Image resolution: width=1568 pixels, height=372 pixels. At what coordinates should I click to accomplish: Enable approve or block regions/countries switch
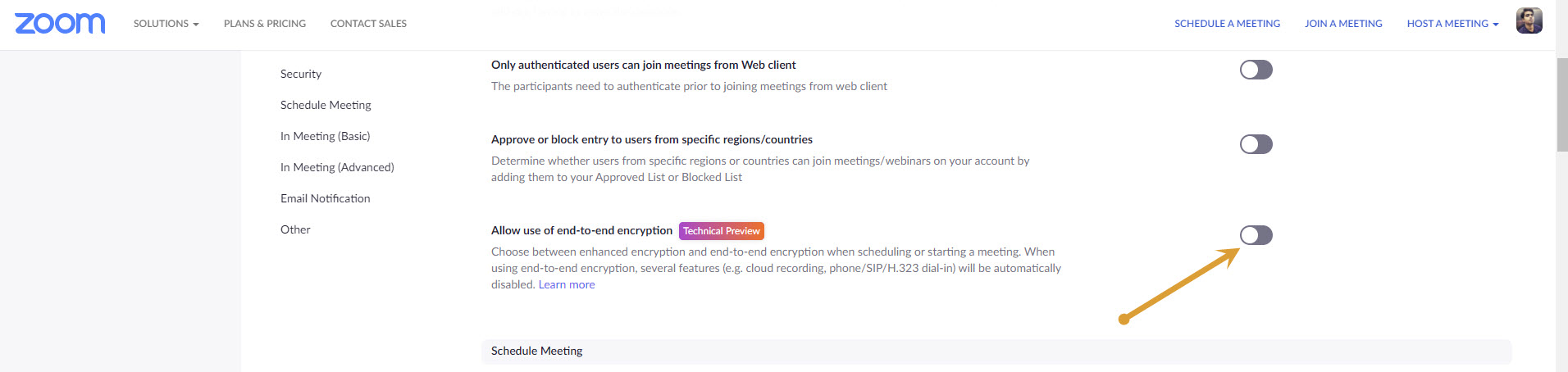coord(1256,144)
